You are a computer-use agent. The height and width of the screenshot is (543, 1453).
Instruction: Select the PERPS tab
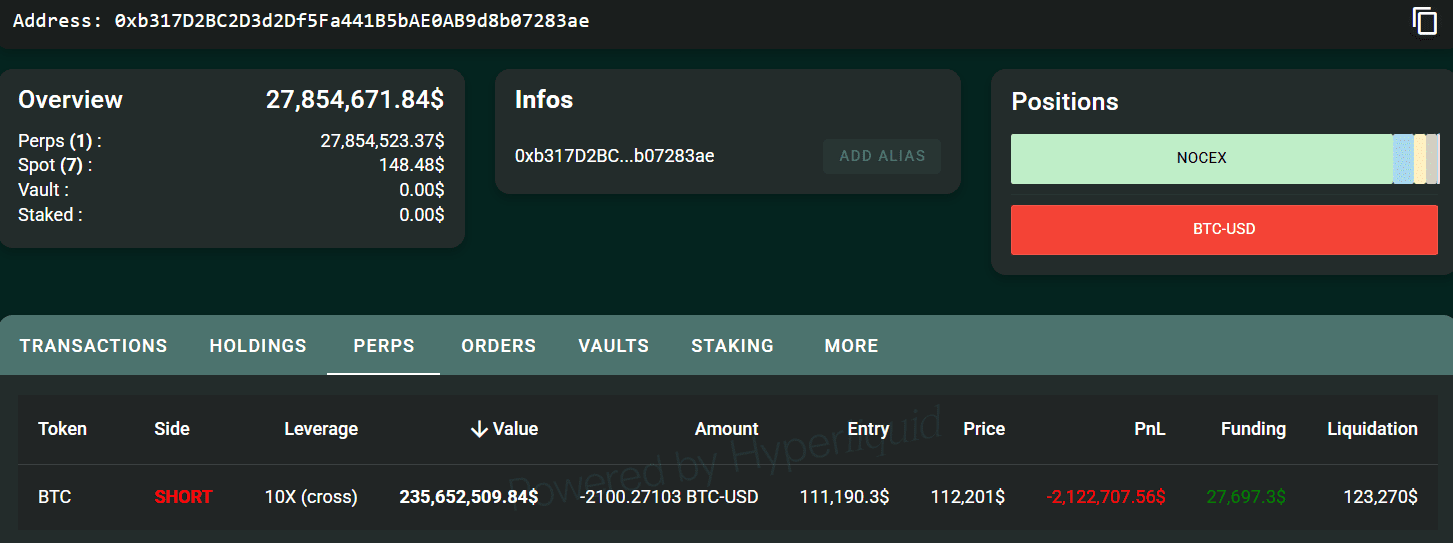tap(384, 346)
